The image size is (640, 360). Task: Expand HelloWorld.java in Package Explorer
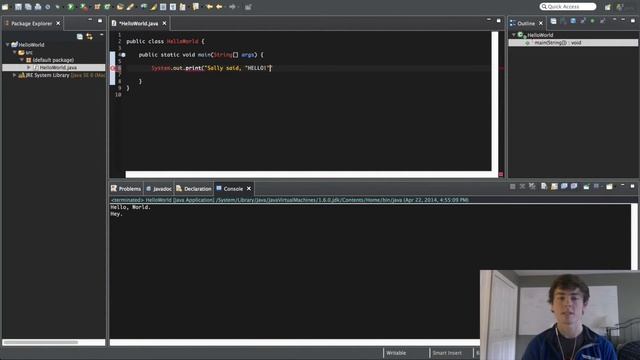(29, 67)
